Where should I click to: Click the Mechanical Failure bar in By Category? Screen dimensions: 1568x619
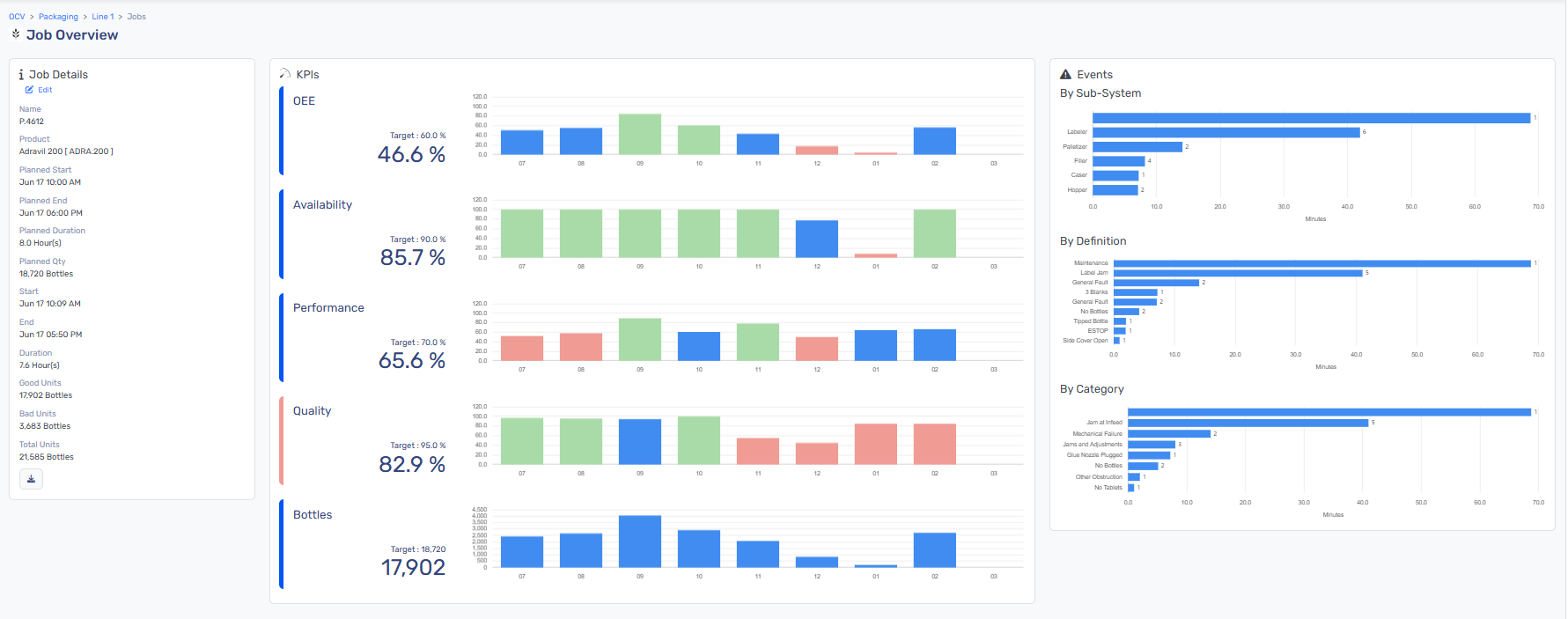1170,433
